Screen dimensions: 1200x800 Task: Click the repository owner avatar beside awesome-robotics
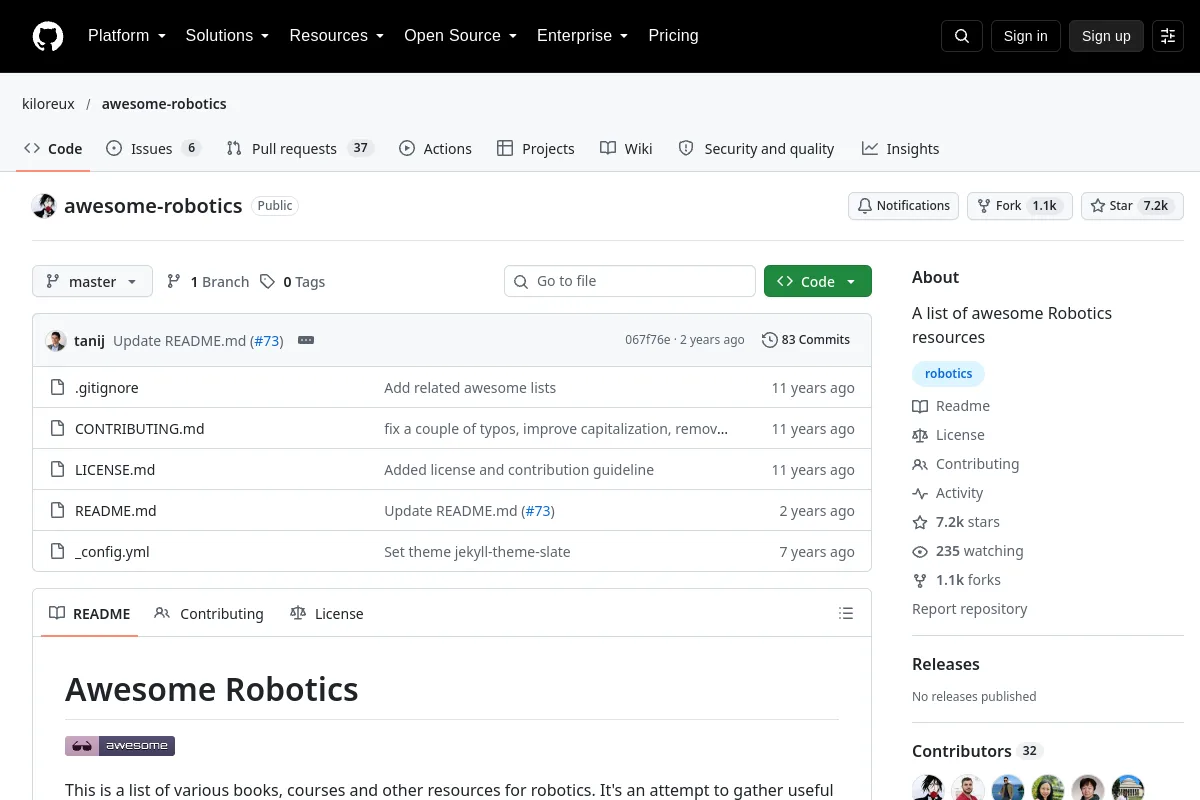(44, 206)
